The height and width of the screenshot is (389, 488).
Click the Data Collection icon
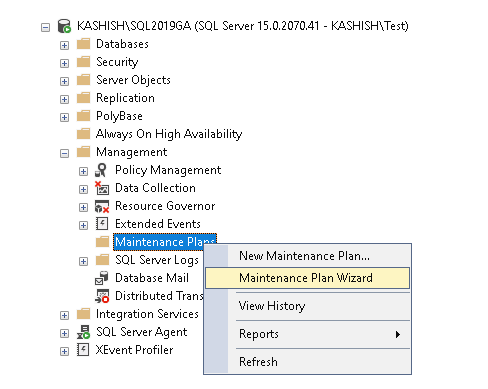(x=102, y=188)
